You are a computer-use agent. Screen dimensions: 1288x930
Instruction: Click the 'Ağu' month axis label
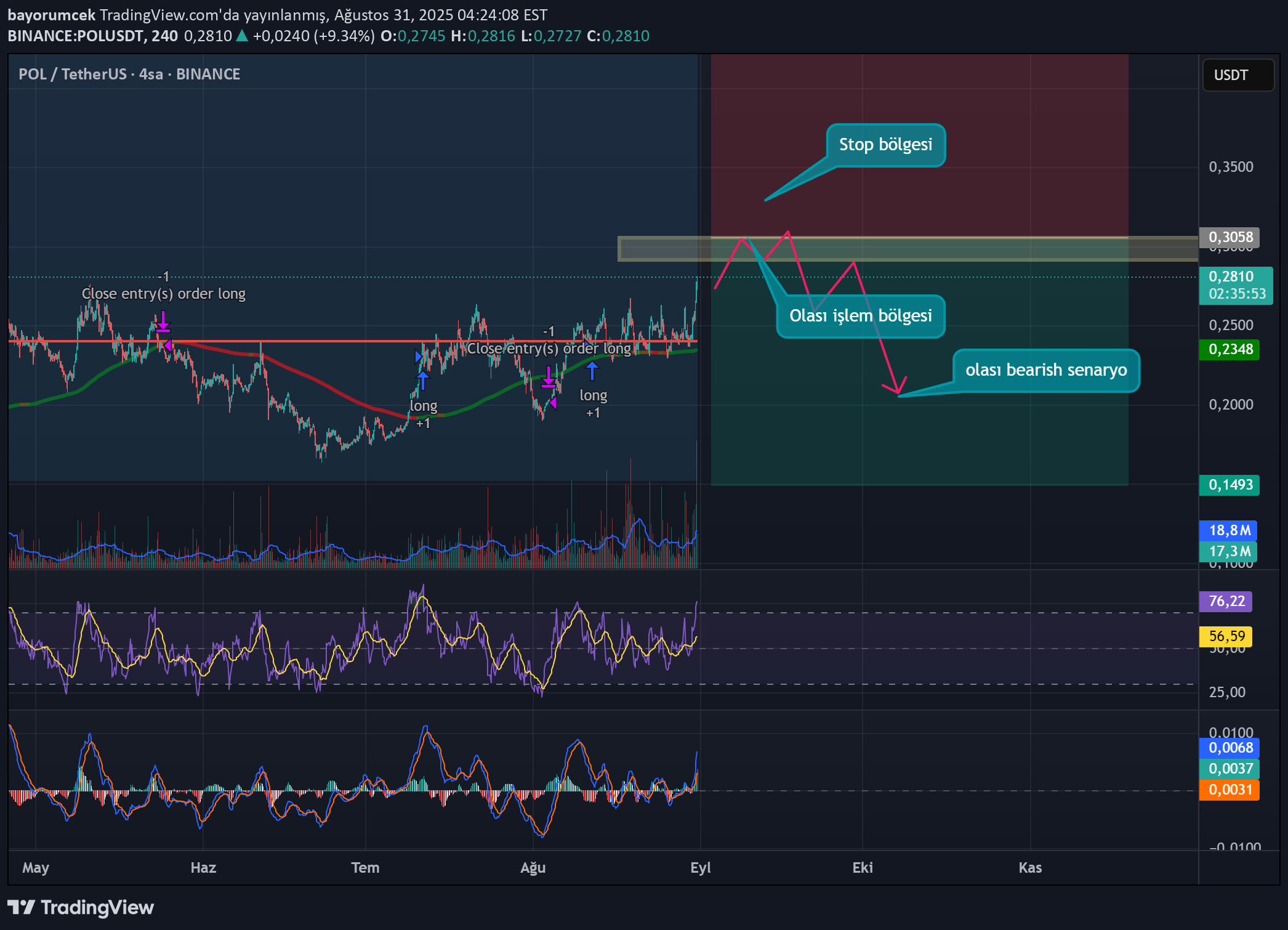click(533, 868)
